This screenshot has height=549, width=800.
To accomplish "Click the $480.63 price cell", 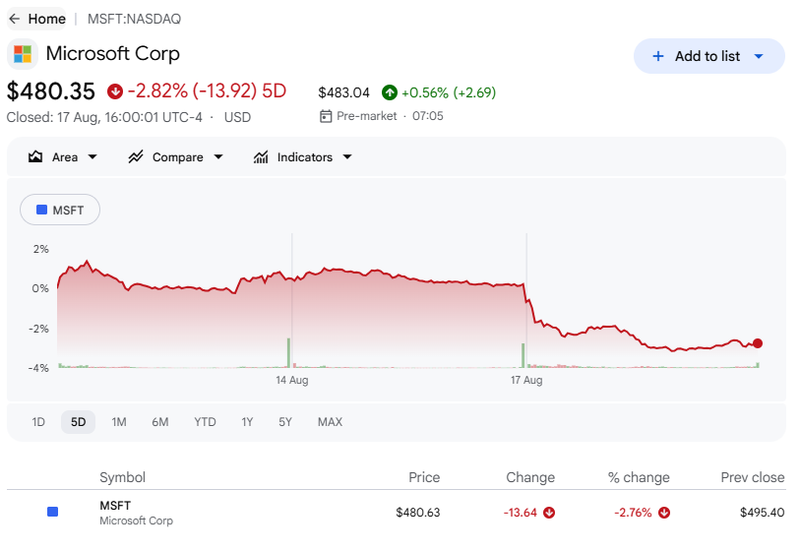I will click(418, 513).
